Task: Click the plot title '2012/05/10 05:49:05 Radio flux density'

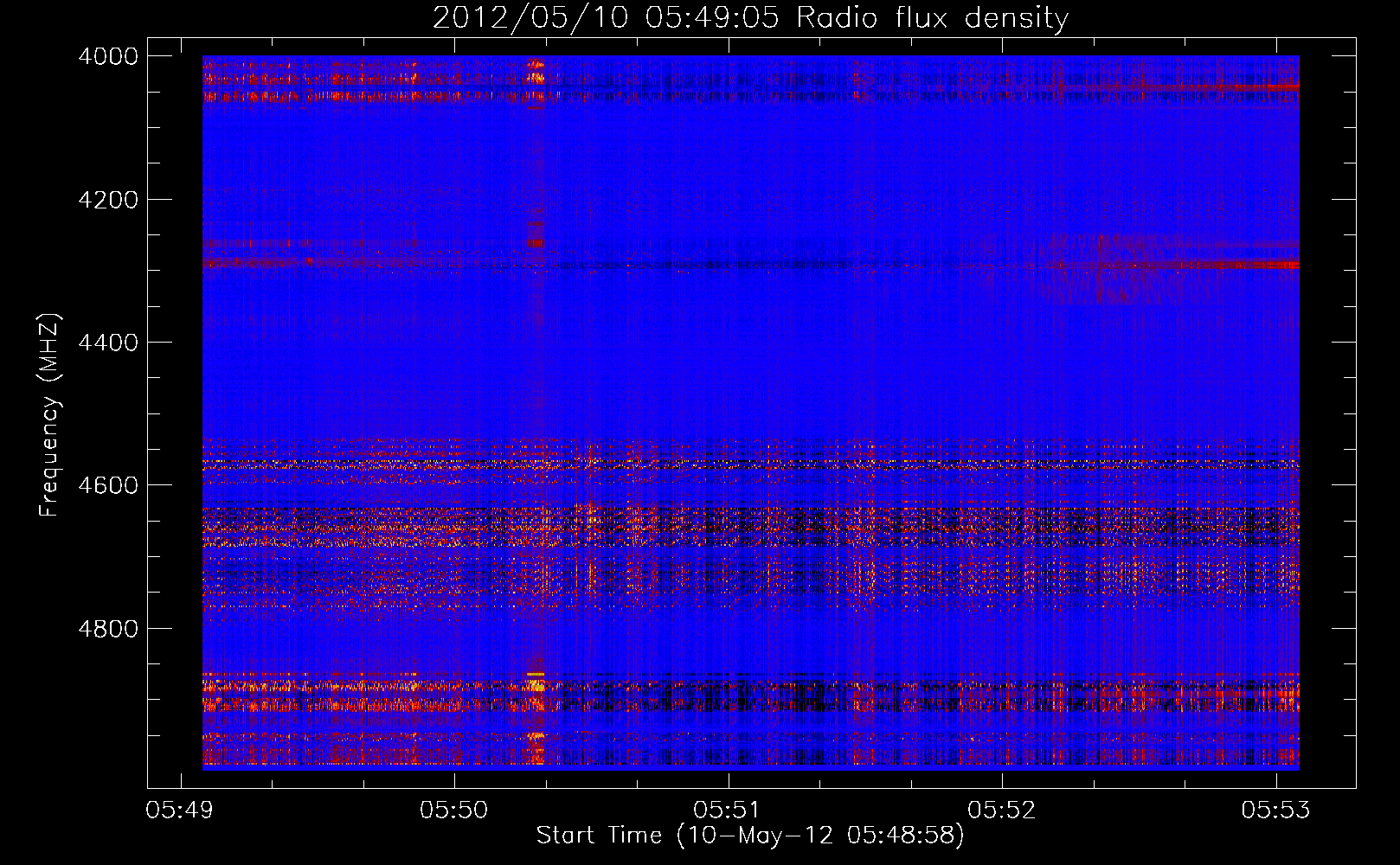Action: (750, 18)
